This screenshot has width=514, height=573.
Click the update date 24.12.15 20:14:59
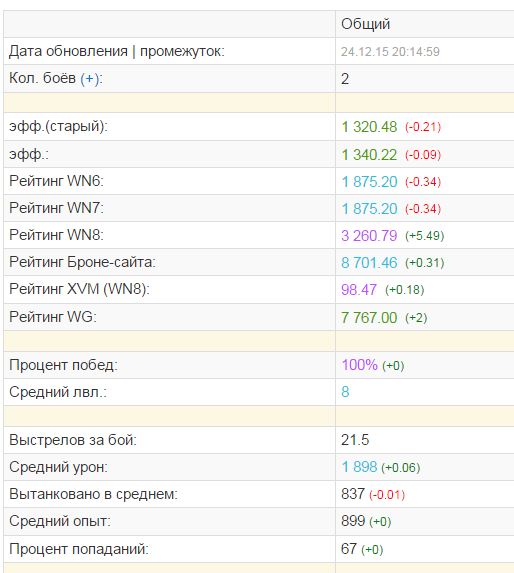(x=390, y=52)
